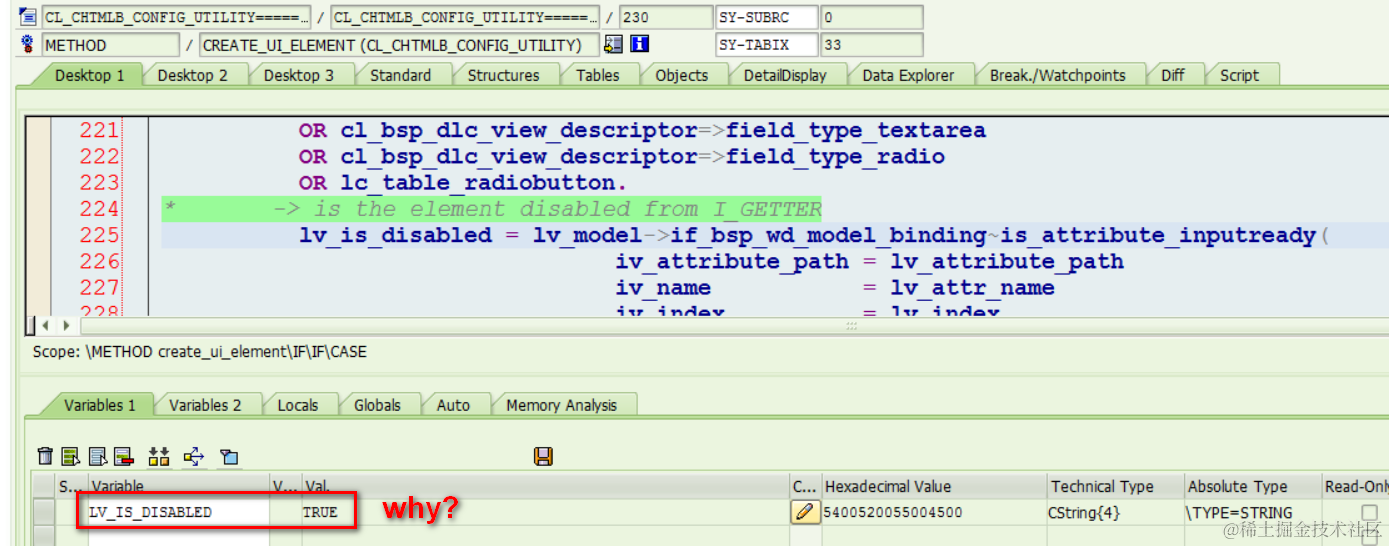The image size is (1389, 546).
Task: Click line number 221 in the editor
Action: click(99, 131)
